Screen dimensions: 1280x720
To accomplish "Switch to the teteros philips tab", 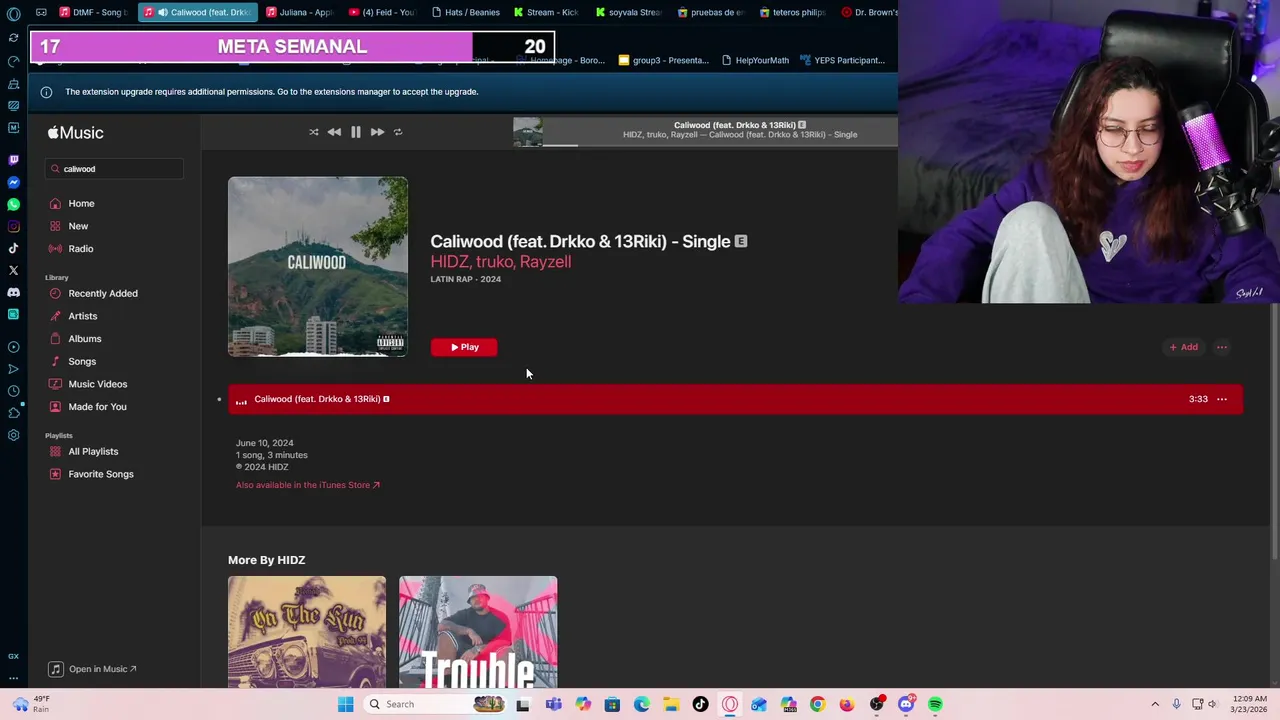I will (792, 12).
